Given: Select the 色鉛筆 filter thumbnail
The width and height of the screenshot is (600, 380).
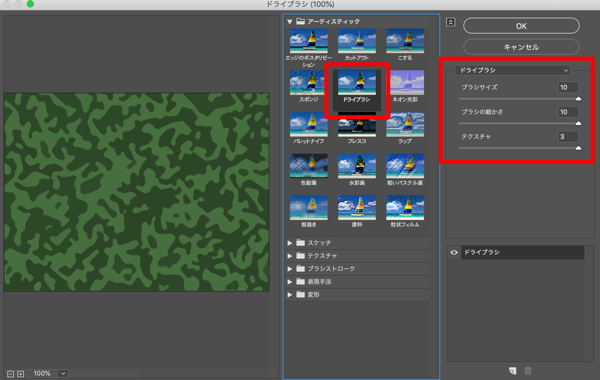Looking at the screenshot, I should (x=308, y=166).
